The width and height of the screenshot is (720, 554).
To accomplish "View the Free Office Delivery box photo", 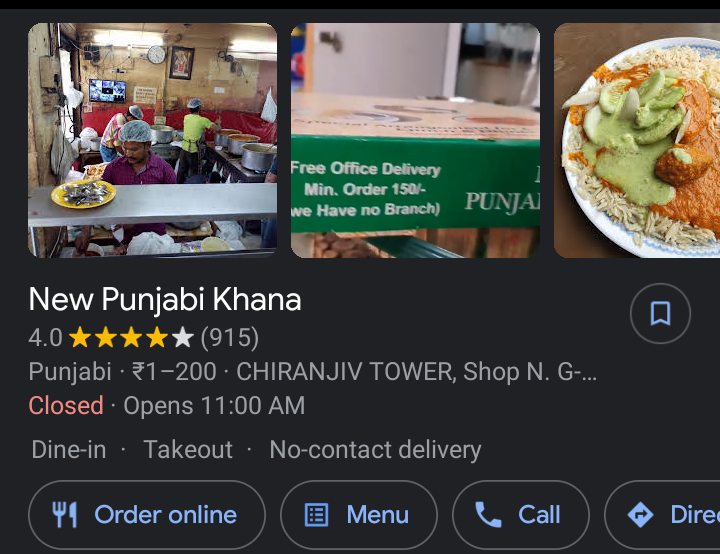I will [415, 140].
